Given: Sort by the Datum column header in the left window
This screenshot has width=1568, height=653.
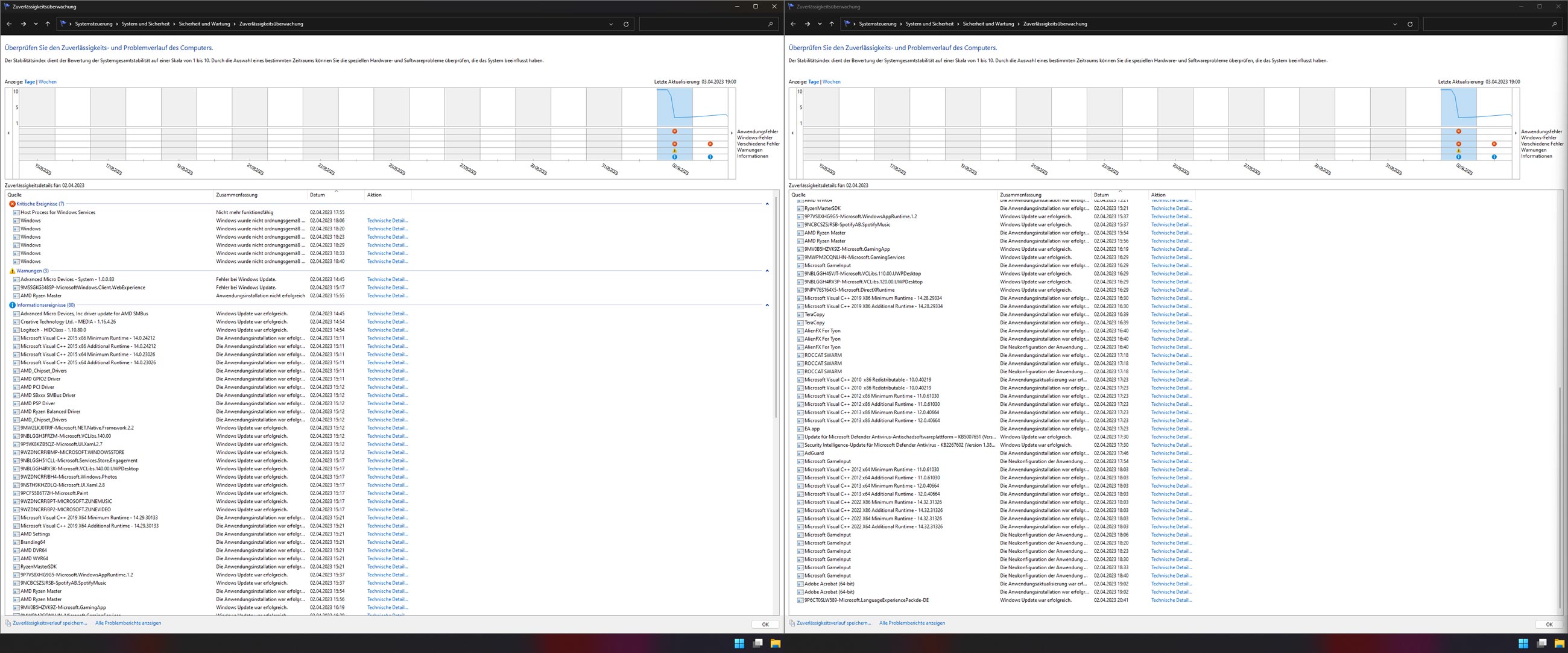Looking at the screenshot, I should click(317, 195).
